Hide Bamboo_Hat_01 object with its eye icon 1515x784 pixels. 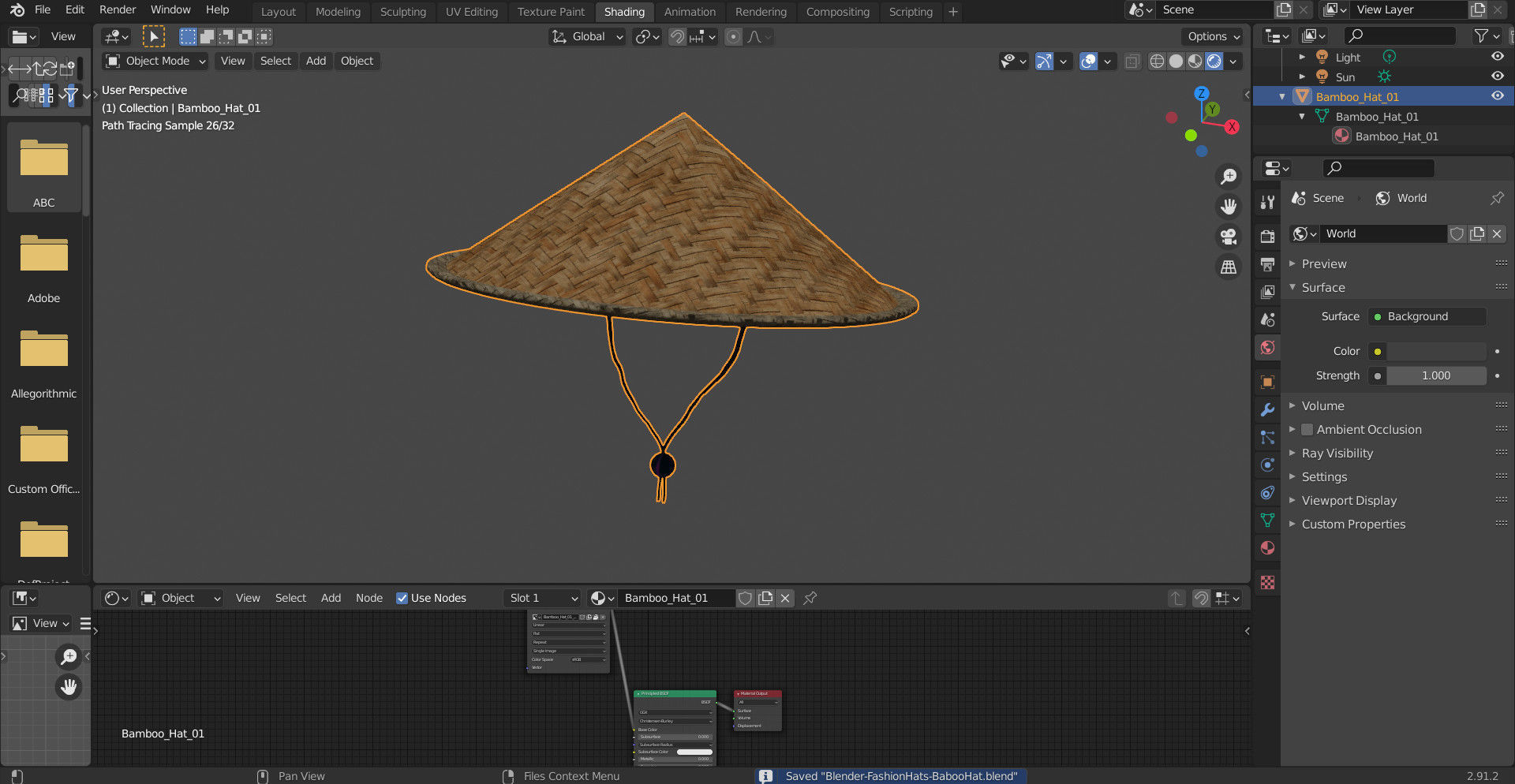[1497, 96]
